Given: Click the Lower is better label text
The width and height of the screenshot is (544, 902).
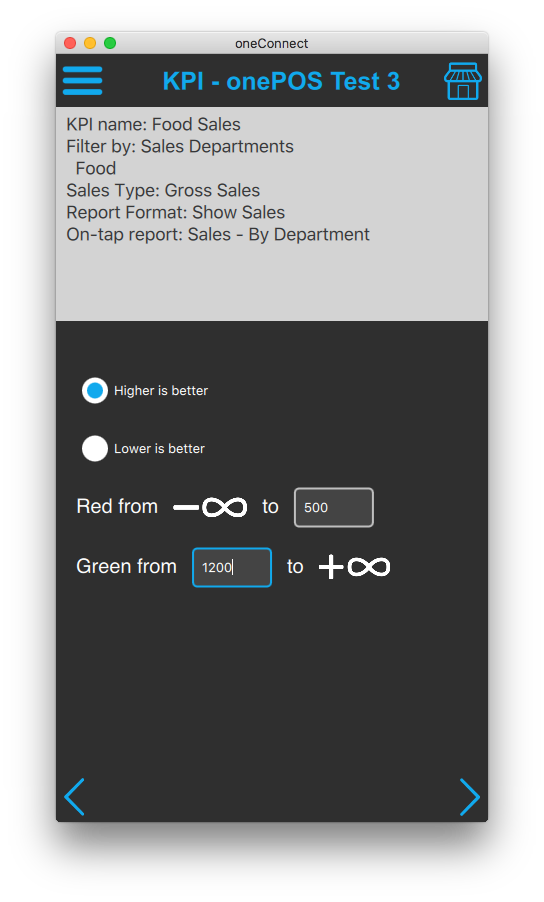Looking at the screenshot, I should point(159,449).
